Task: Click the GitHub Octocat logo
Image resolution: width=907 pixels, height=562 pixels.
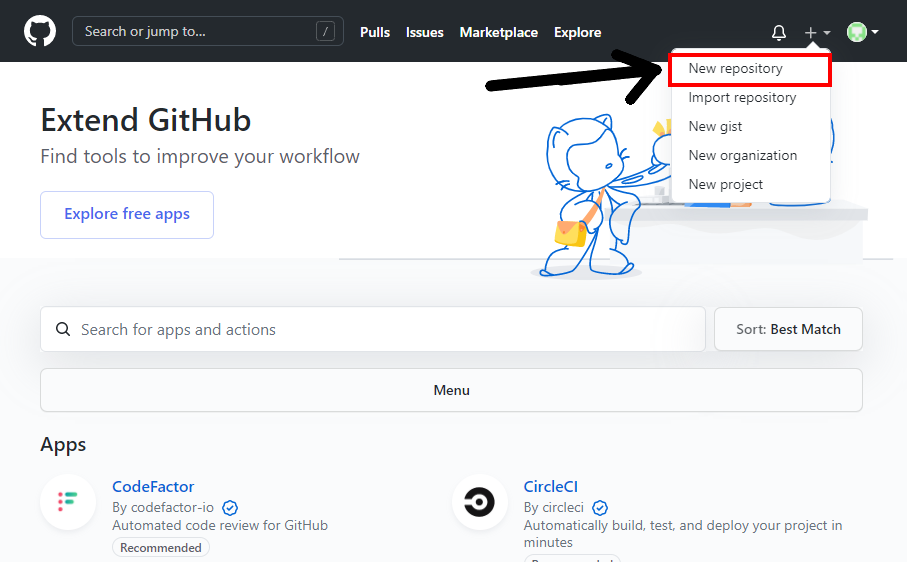Action: point(39,31)
